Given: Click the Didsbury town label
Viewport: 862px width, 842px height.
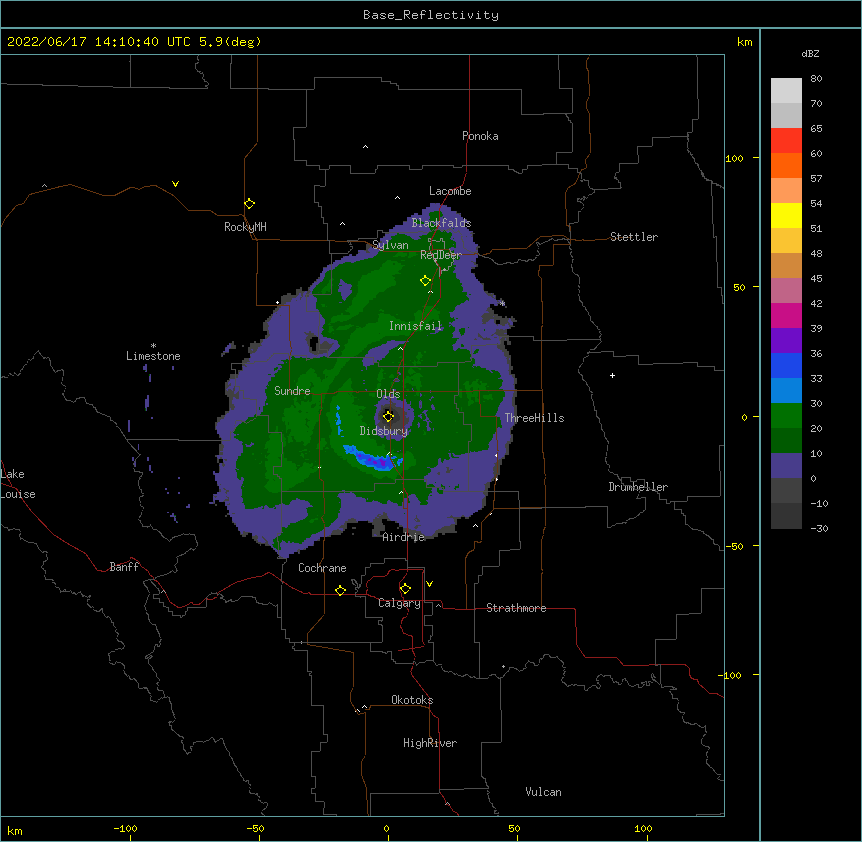Looking at the screenshot, I should (x=384, y=431).
